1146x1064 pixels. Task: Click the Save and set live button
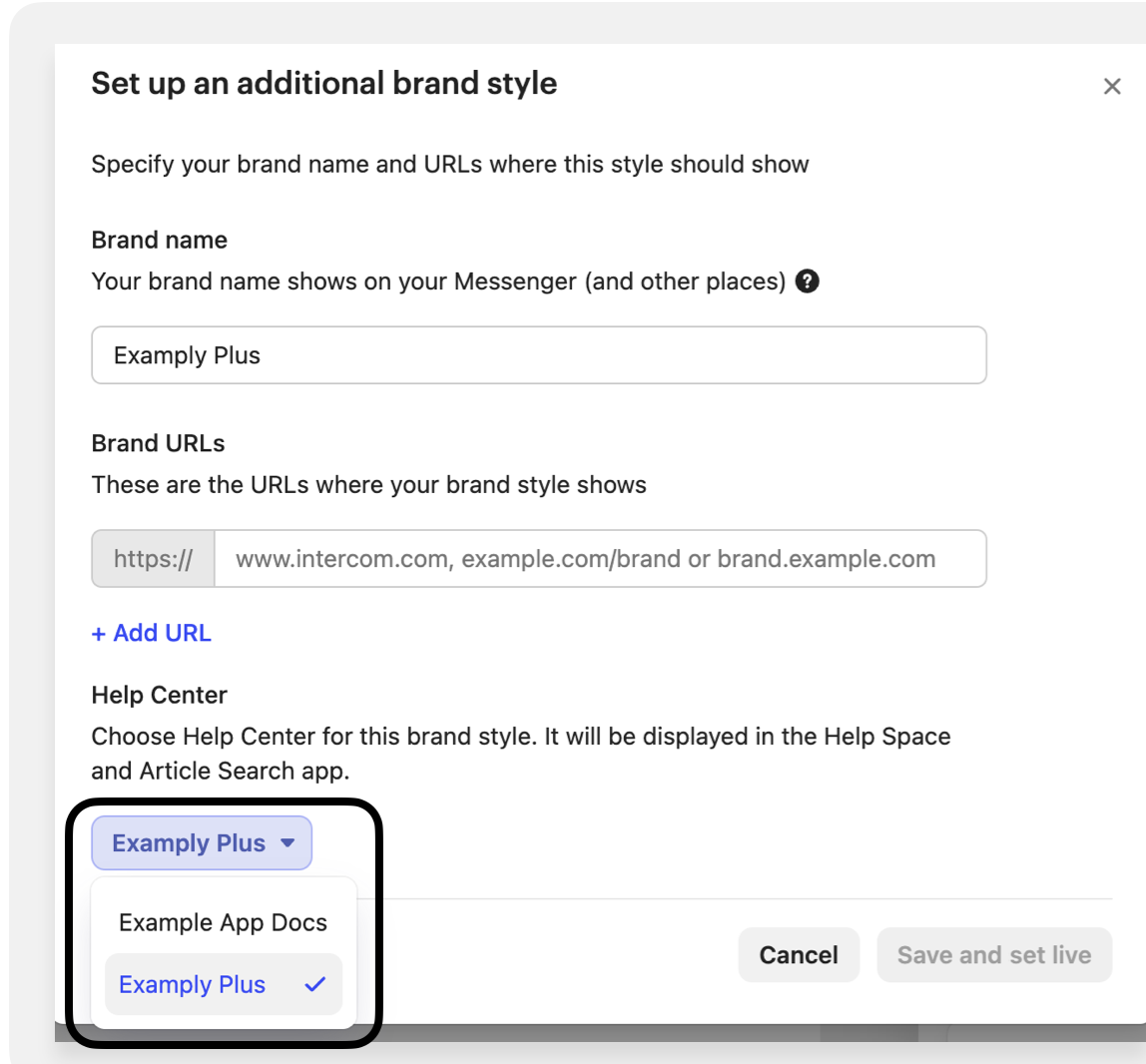[993, 955]
